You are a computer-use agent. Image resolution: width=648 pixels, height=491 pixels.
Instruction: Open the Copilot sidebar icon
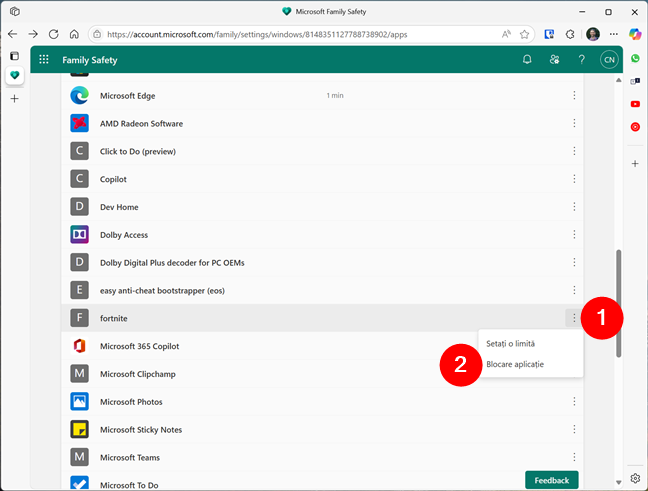[x=635, y=34]
